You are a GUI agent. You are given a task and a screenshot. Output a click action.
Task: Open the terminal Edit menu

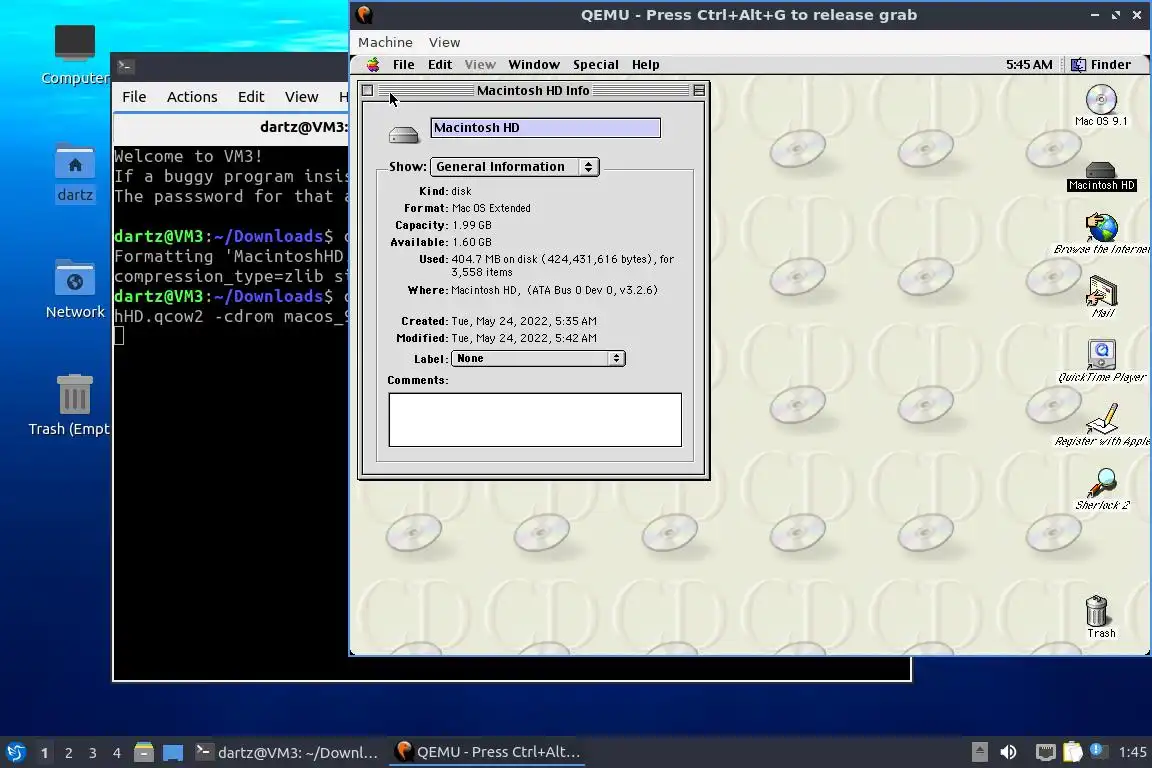click(251, 97)
